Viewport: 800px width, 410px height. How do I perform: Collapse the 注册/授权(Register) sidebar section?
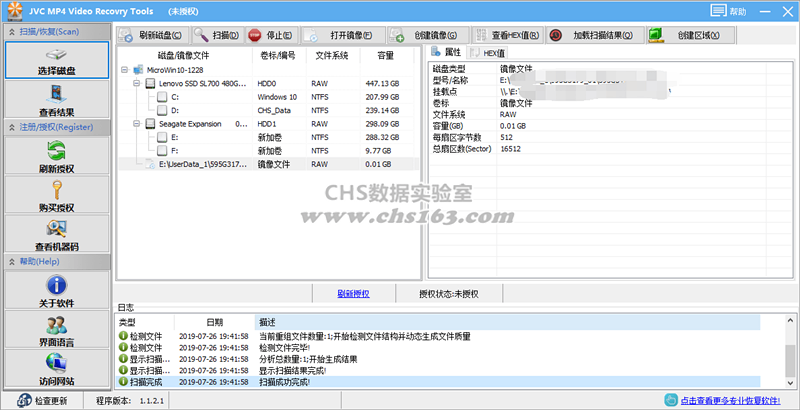click(56, 127)
